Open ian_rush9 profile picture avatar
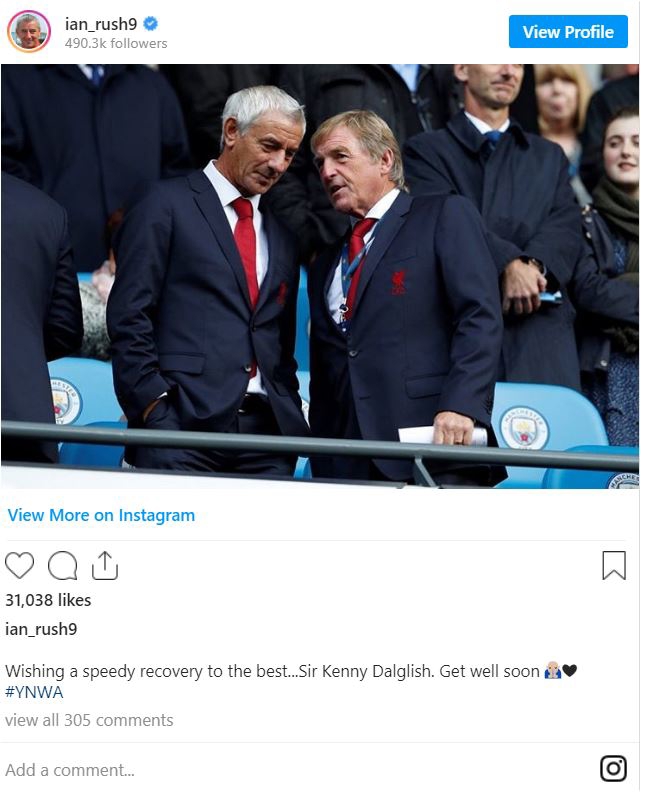This screenshot has width=646, height=792. 29,31
